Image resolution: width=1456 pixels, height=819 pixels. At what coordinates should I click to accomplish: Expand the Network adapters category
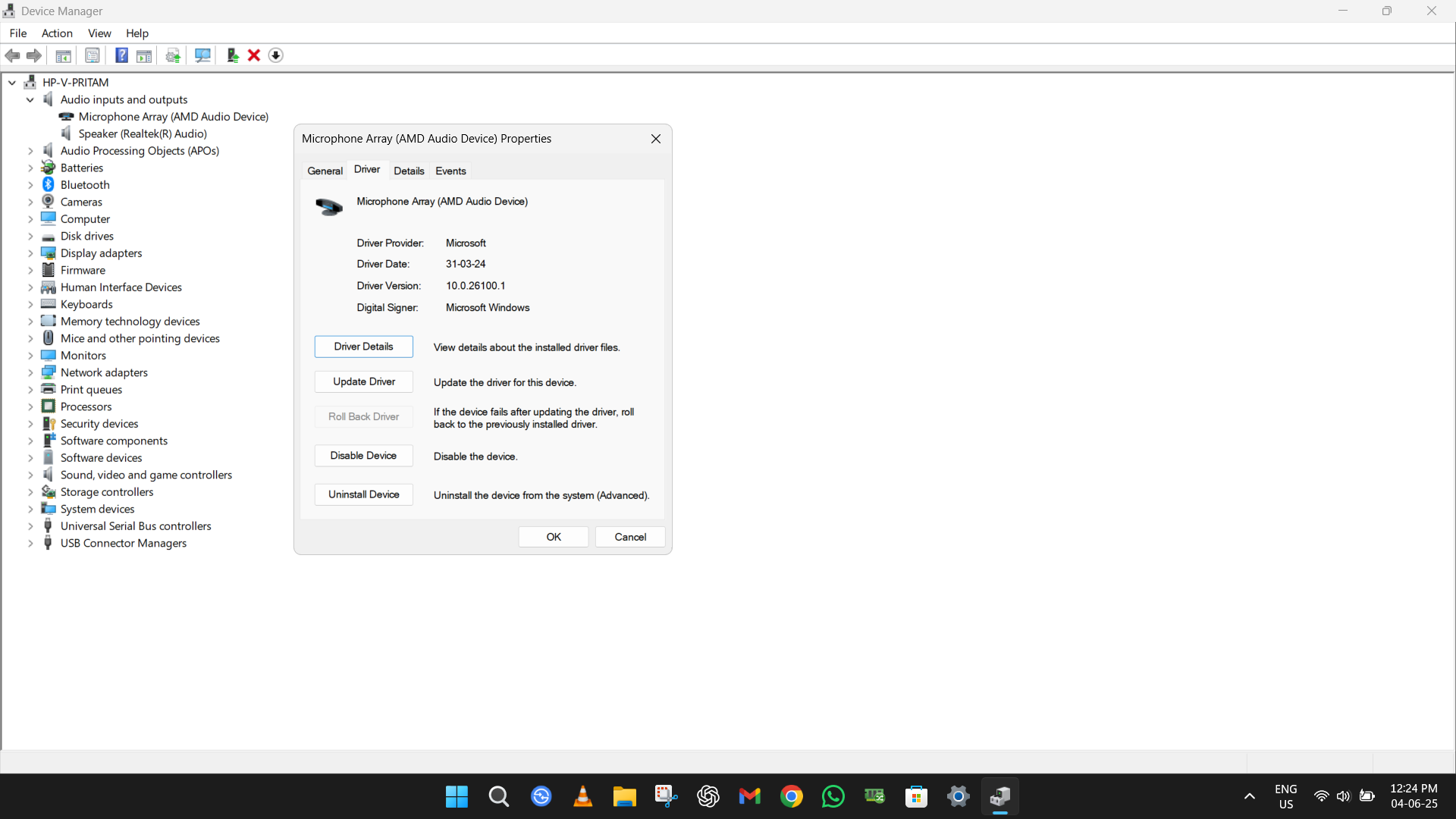click(30, 372)
